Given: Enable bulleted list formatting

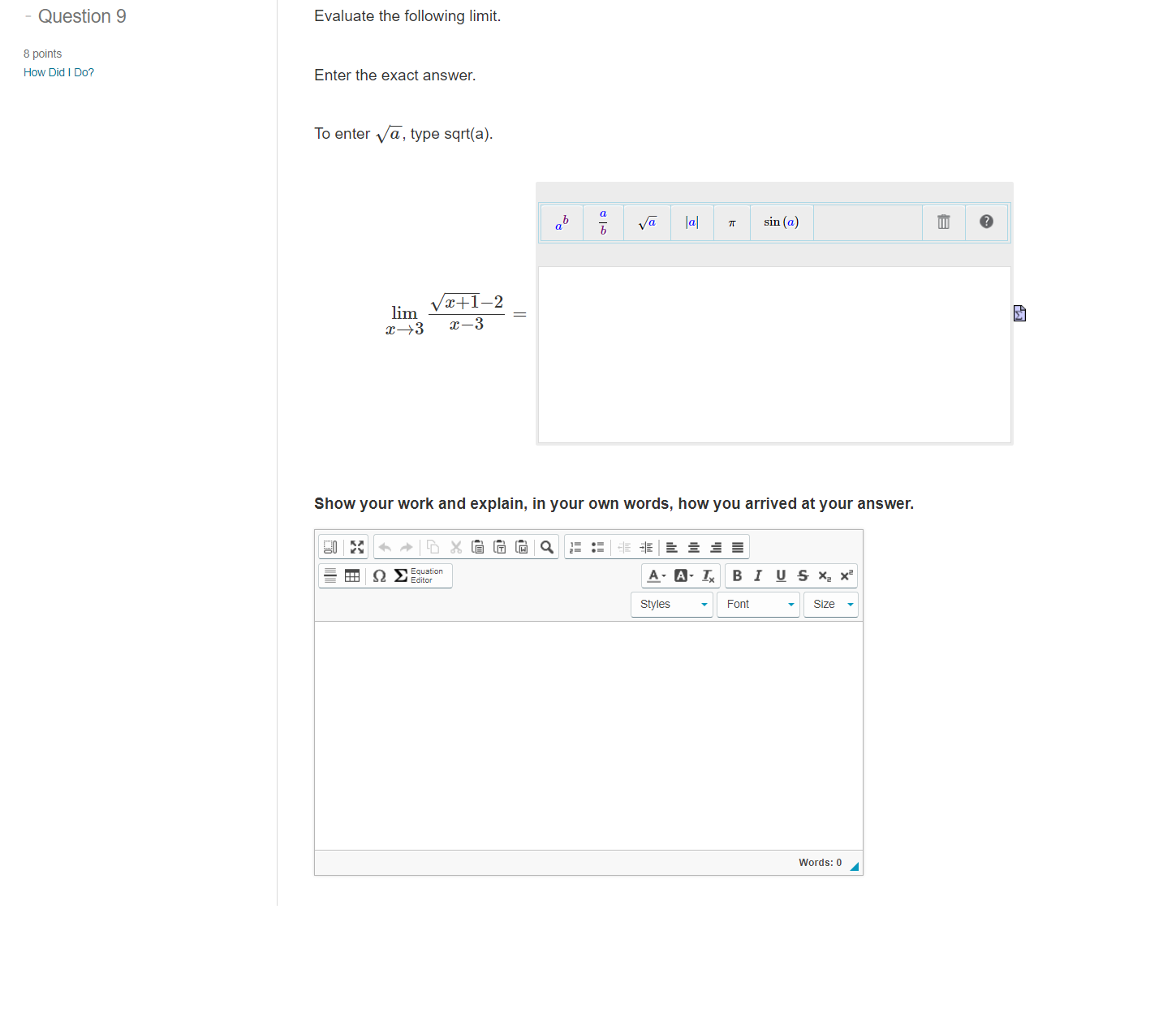Looking at the screenshot, I should 597,546.
